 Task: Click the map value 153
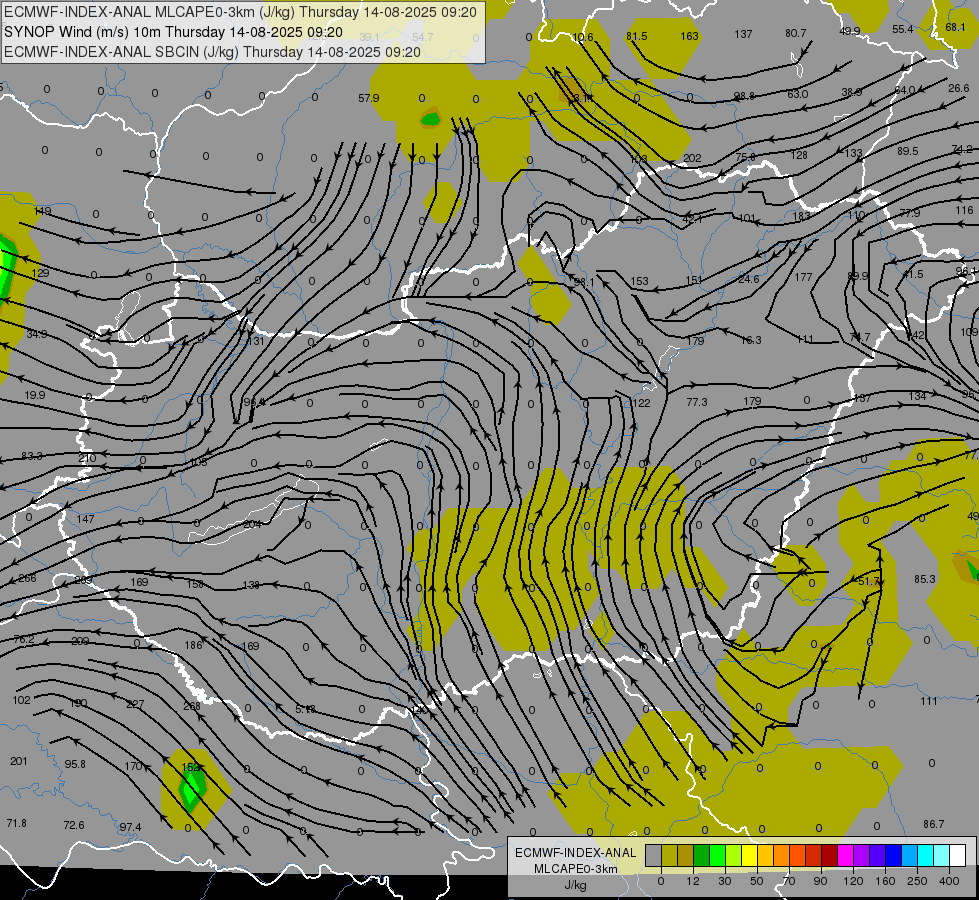pyautogui.click(x=640, y=281)
